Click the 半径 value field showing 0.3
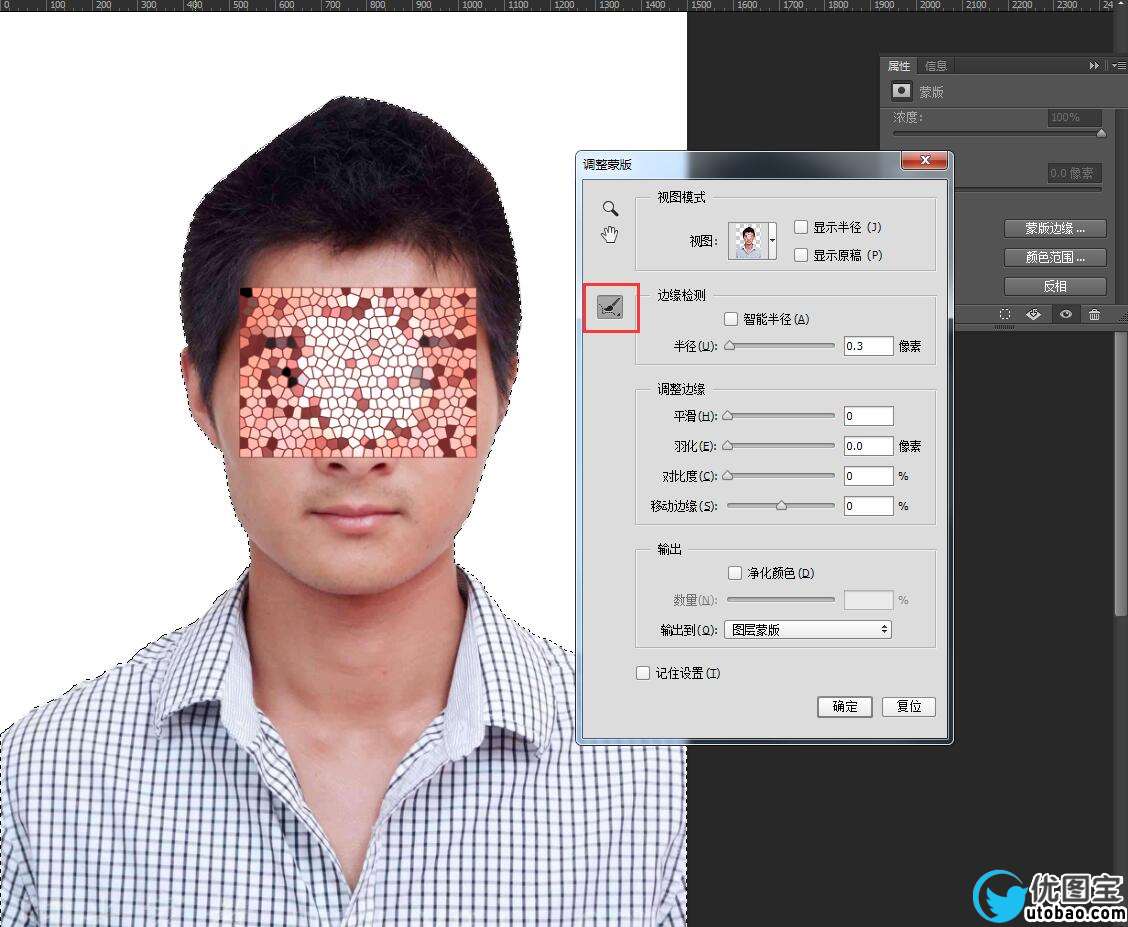 coord(868,346)
